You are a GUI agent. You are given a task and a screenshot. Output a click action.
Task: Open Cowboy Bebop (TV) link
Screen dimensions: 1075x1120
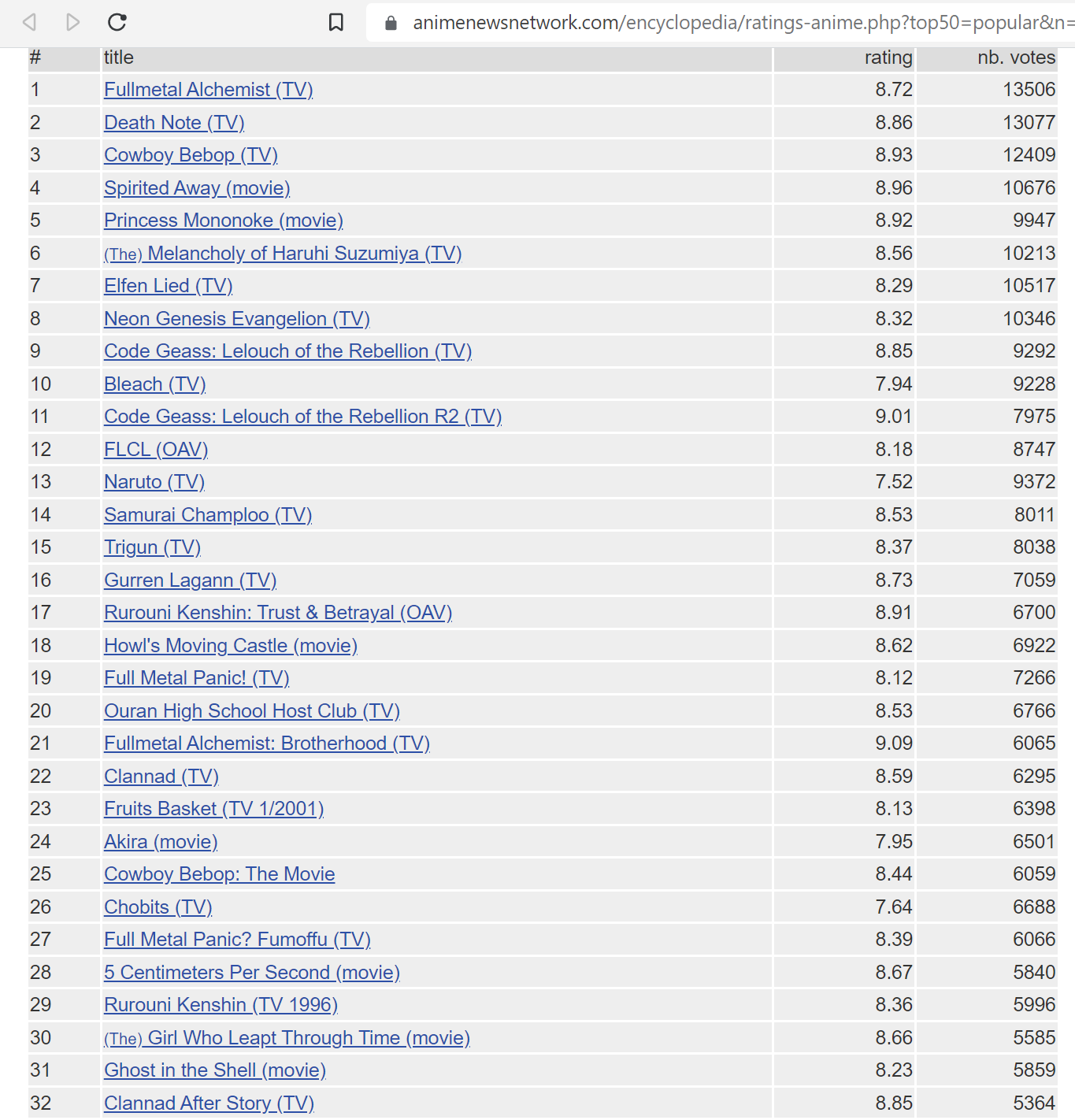191,155
